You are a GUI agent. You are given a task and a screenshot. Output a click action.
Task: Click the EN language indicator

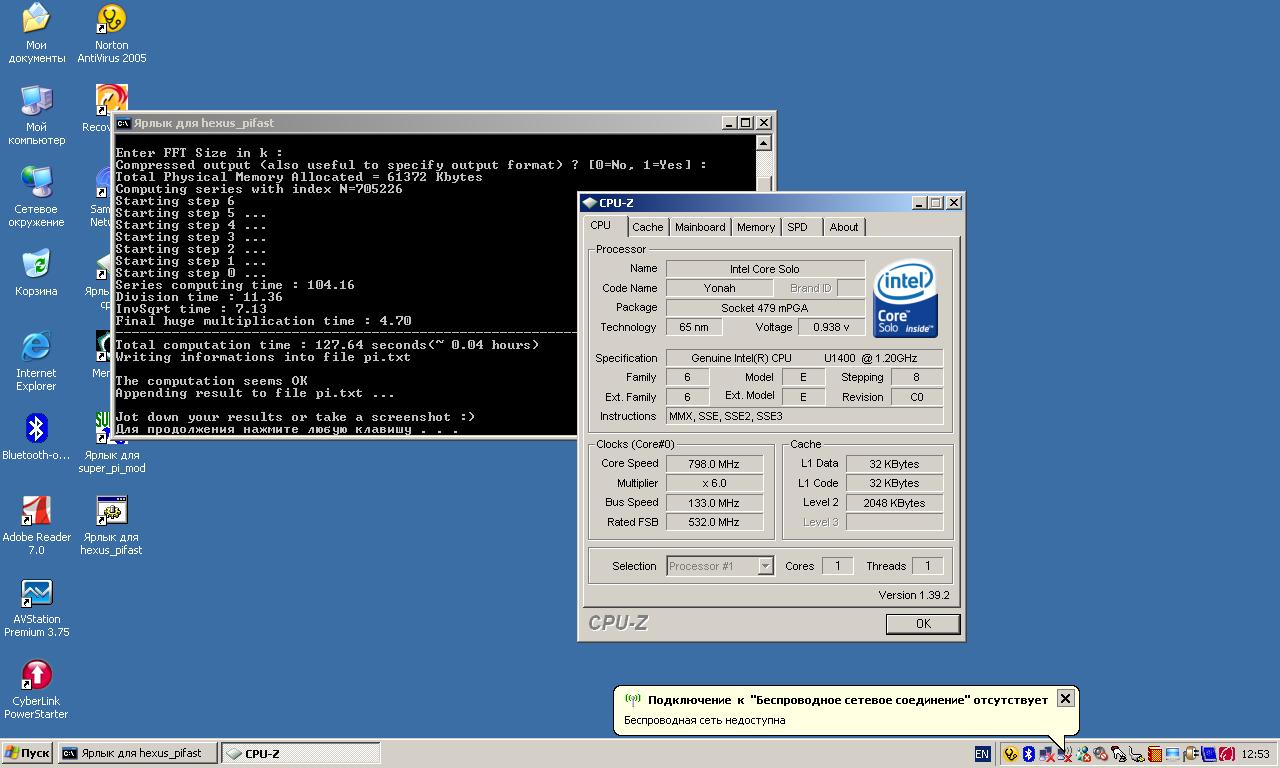[982, 754]
